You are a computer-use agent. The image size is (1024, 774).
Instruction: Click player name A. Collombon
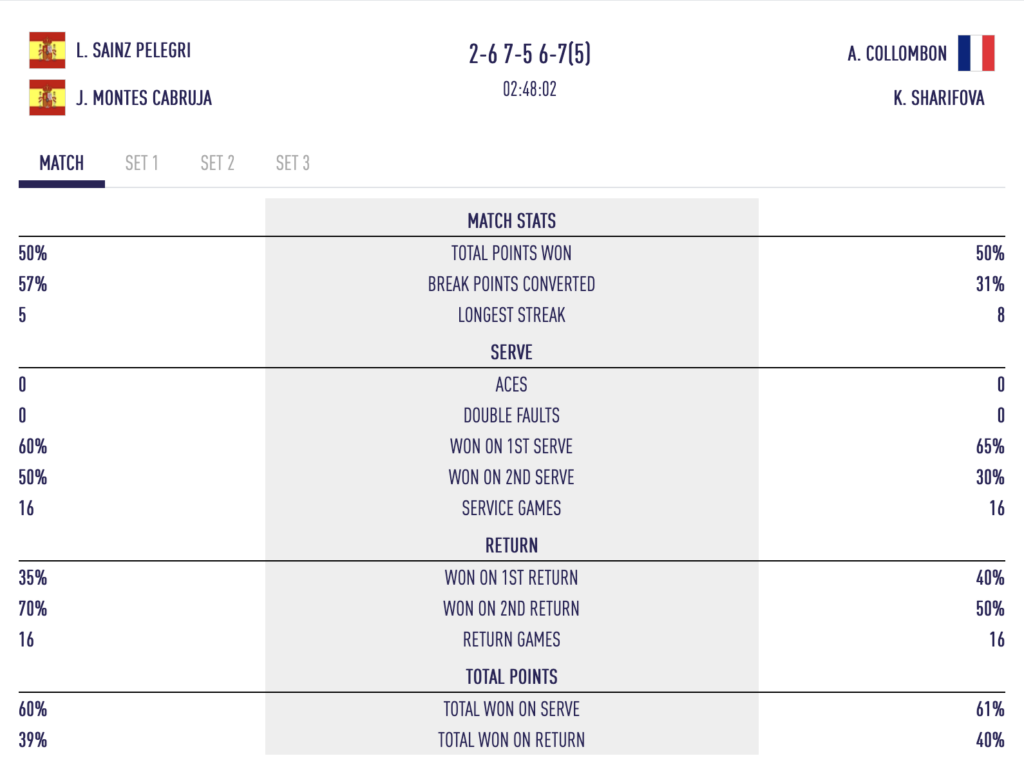click(897, 54)
